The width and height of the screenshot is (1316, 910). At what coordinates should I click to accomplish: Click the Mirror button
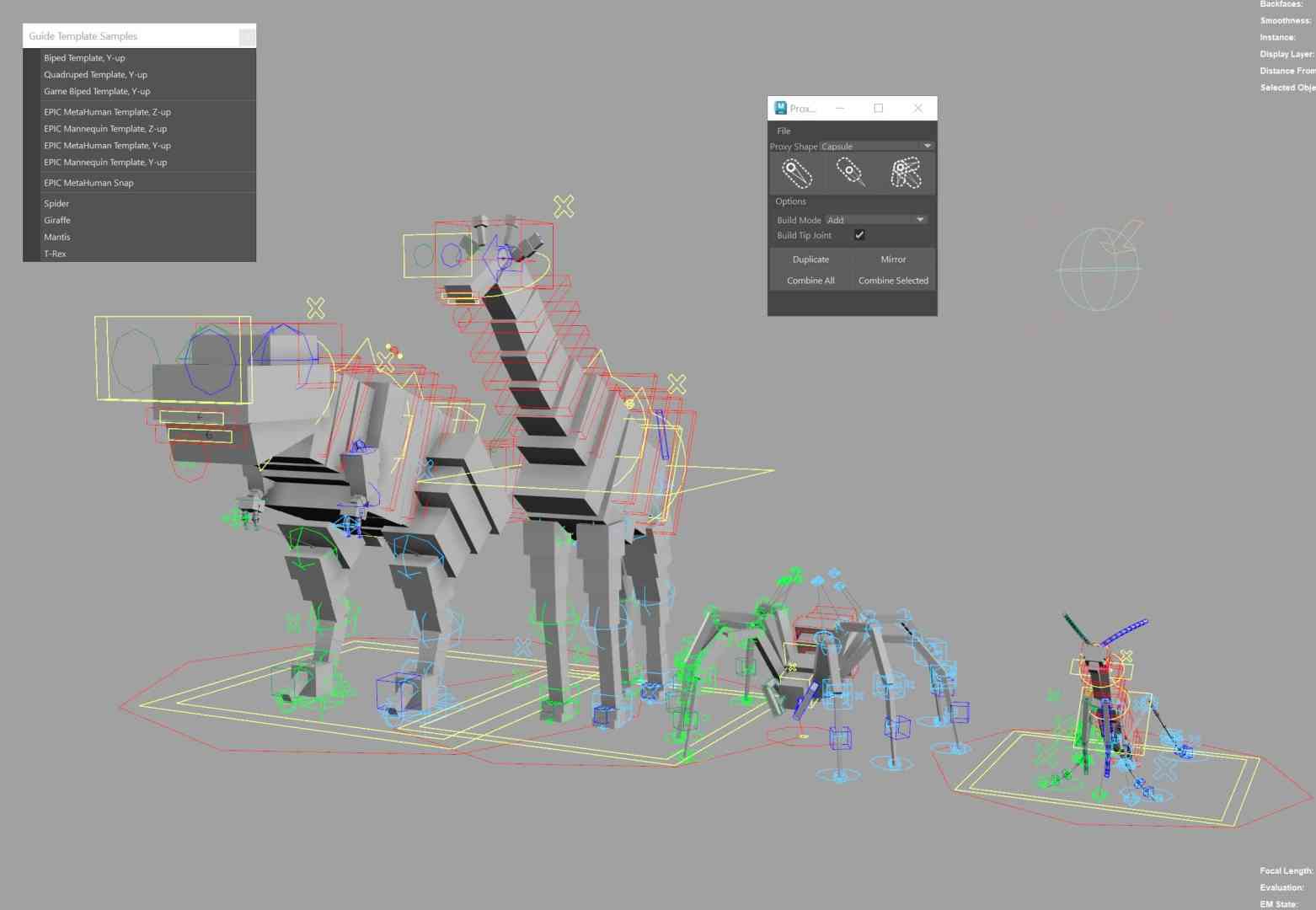tap(892, 259)
